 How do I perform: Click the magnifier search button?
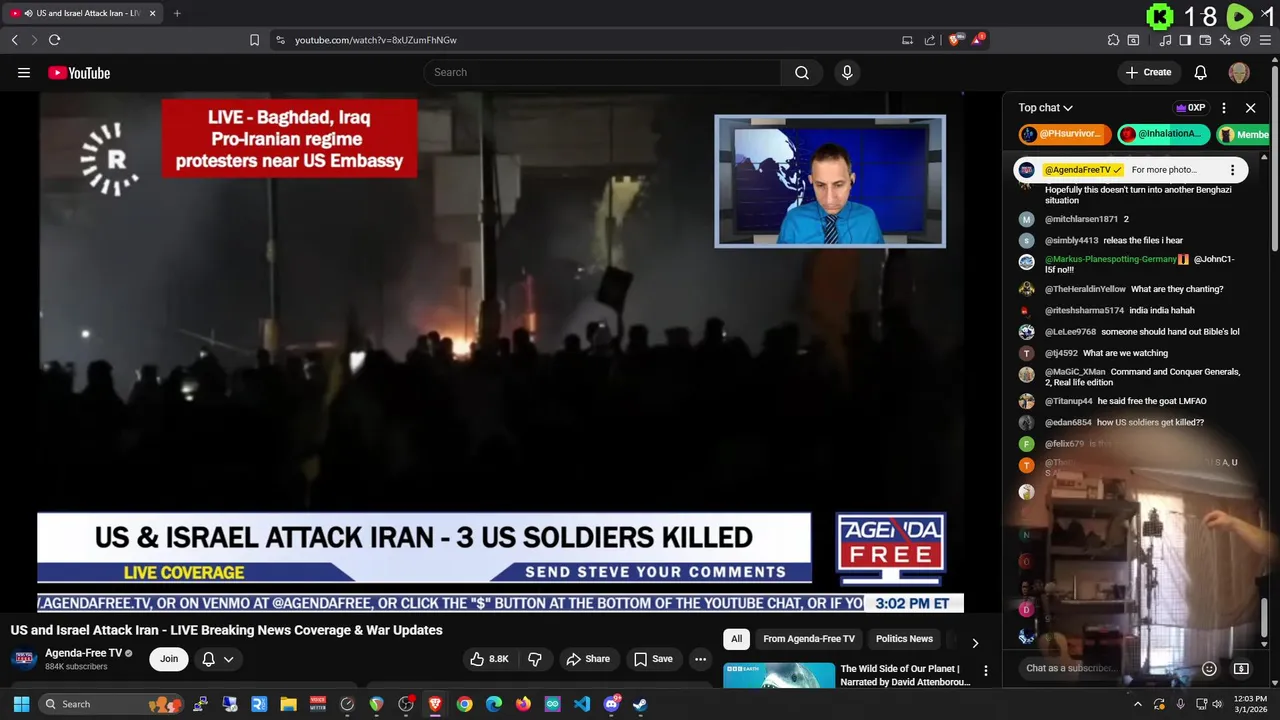[x=802, y=72]
